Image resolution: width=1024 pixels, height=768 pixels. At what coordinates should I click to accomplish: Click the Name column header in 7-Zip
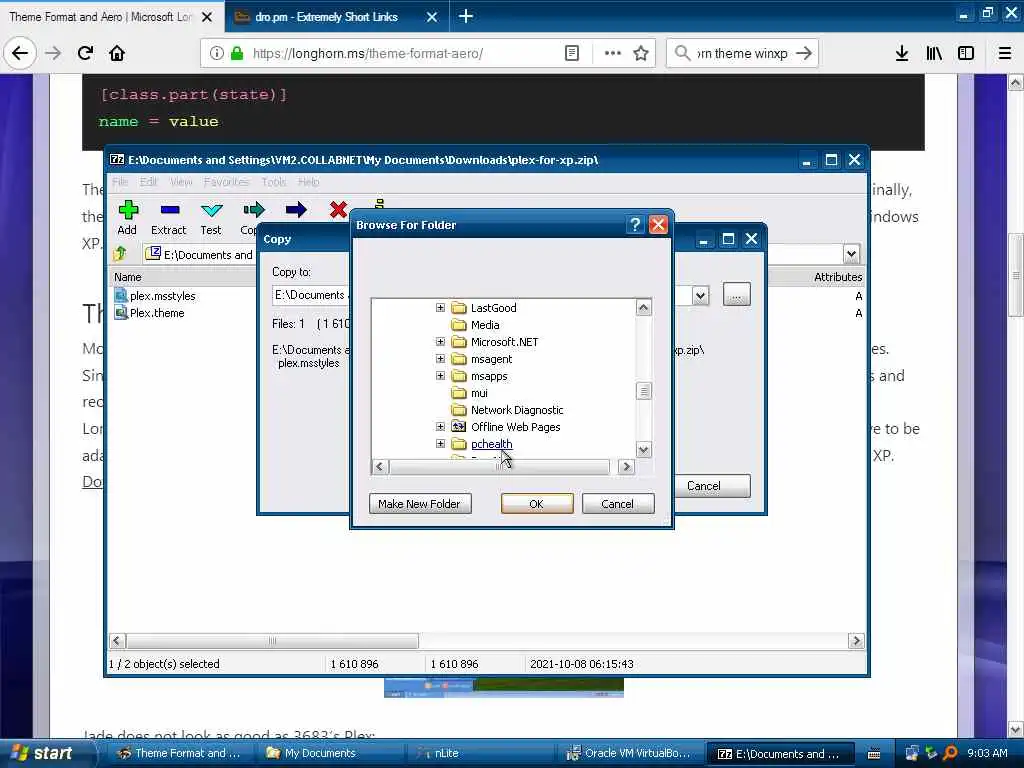(128, 277)
